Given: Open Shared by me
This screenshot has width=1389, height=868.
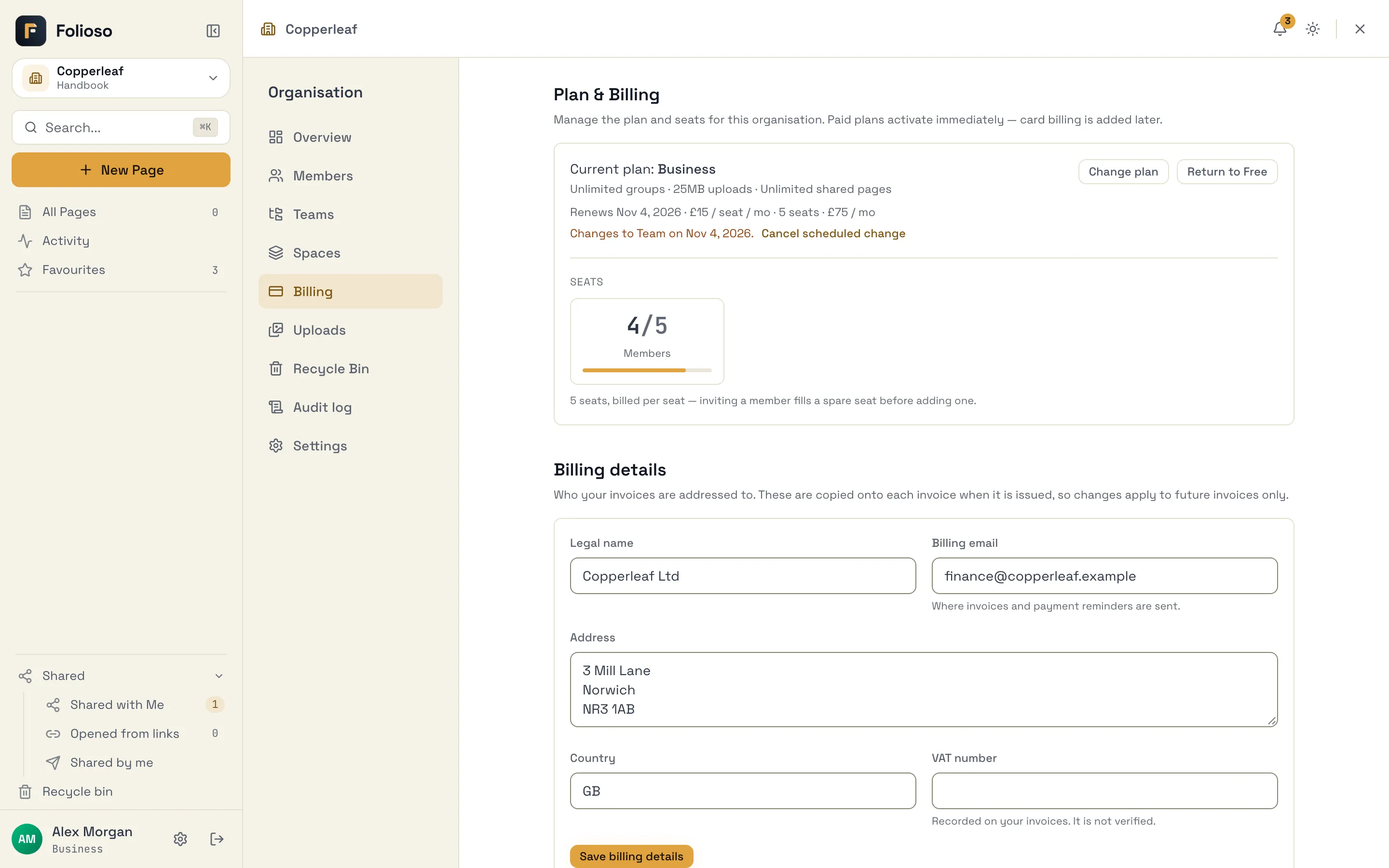Looking at the screenshot, I should 135,762.
